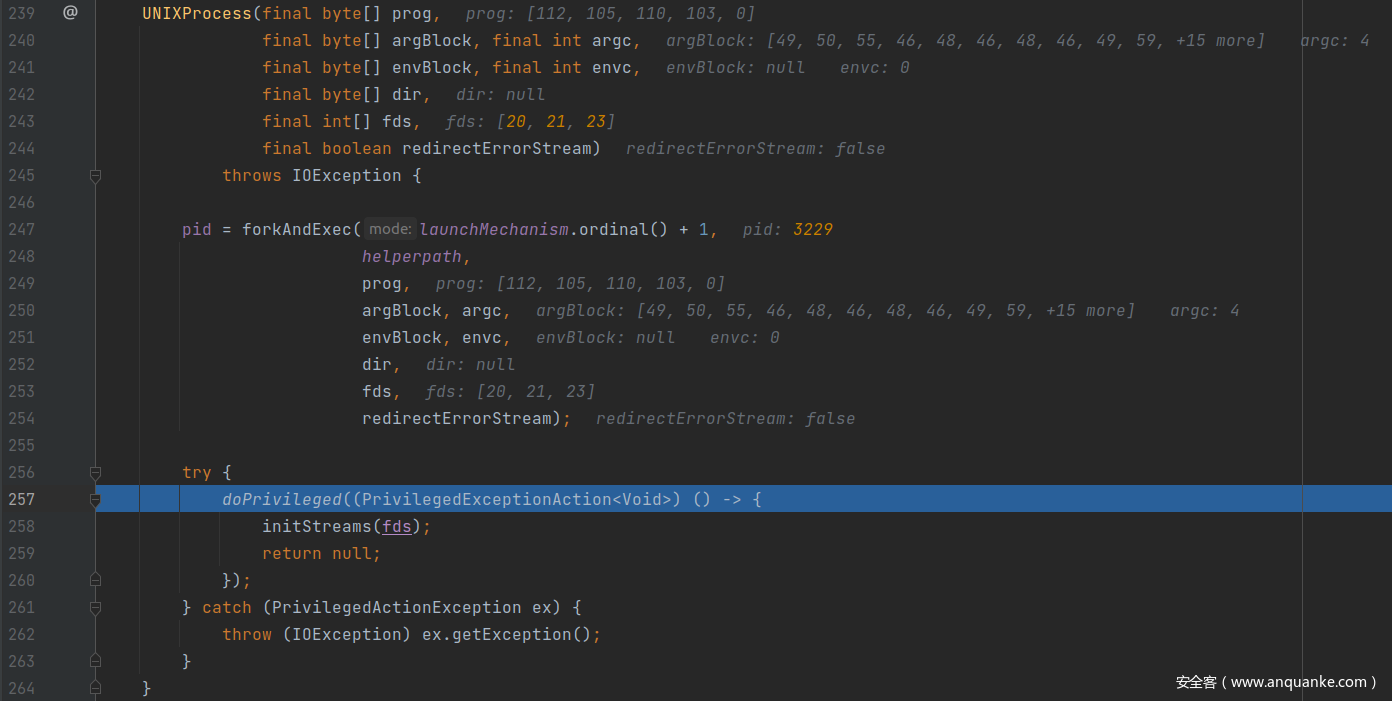Click redirectErrorStream argument on line 254
The image size is (1392, 701).
[x=457, y=418]
